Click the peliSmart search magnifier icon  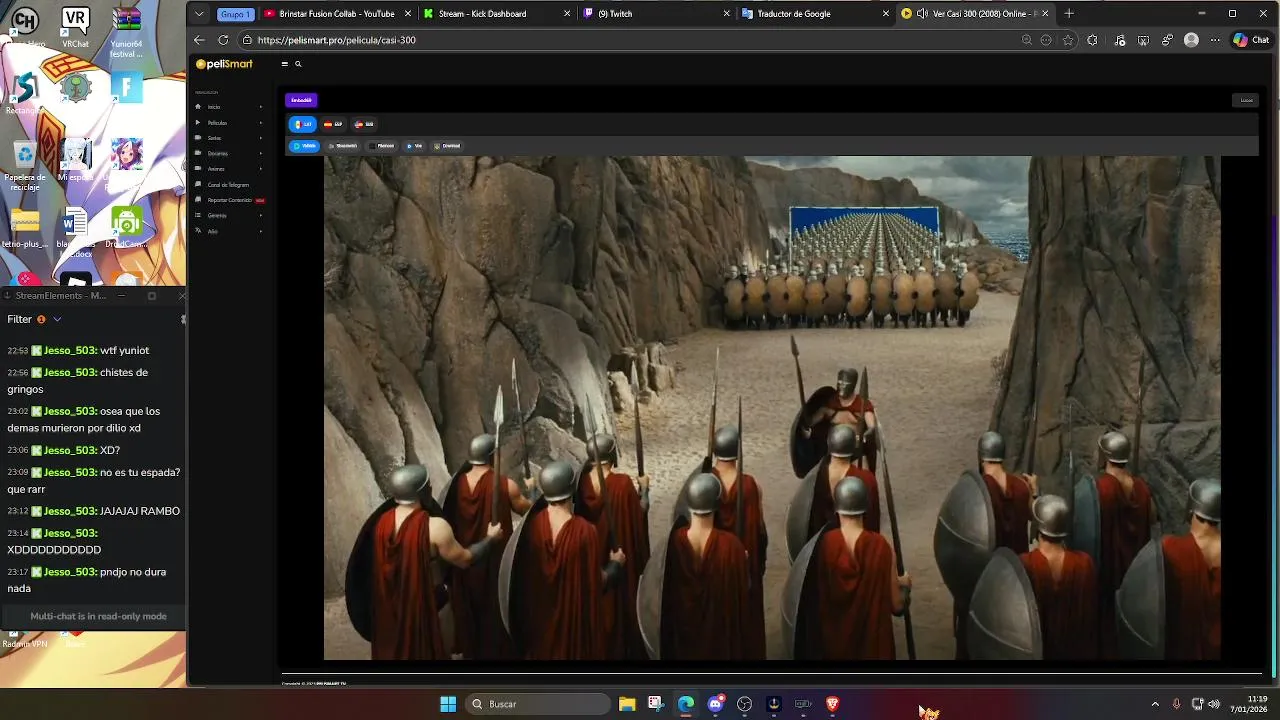[x=298, y=64]
